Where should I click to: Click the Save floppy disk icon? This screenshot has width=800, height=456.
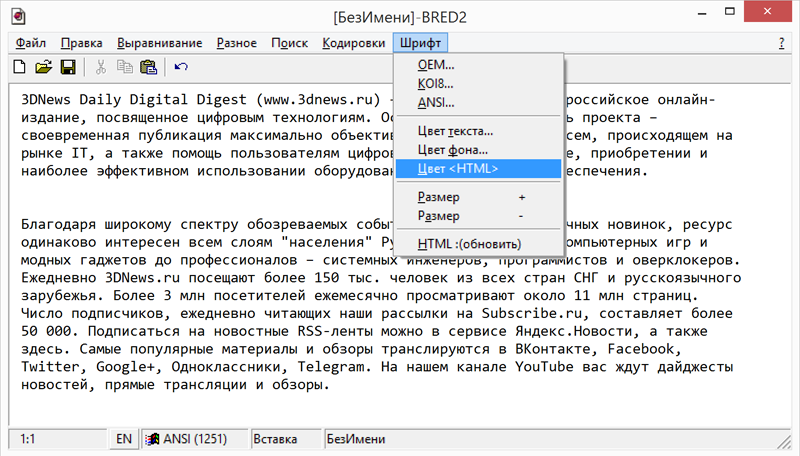tap(68, 67)
